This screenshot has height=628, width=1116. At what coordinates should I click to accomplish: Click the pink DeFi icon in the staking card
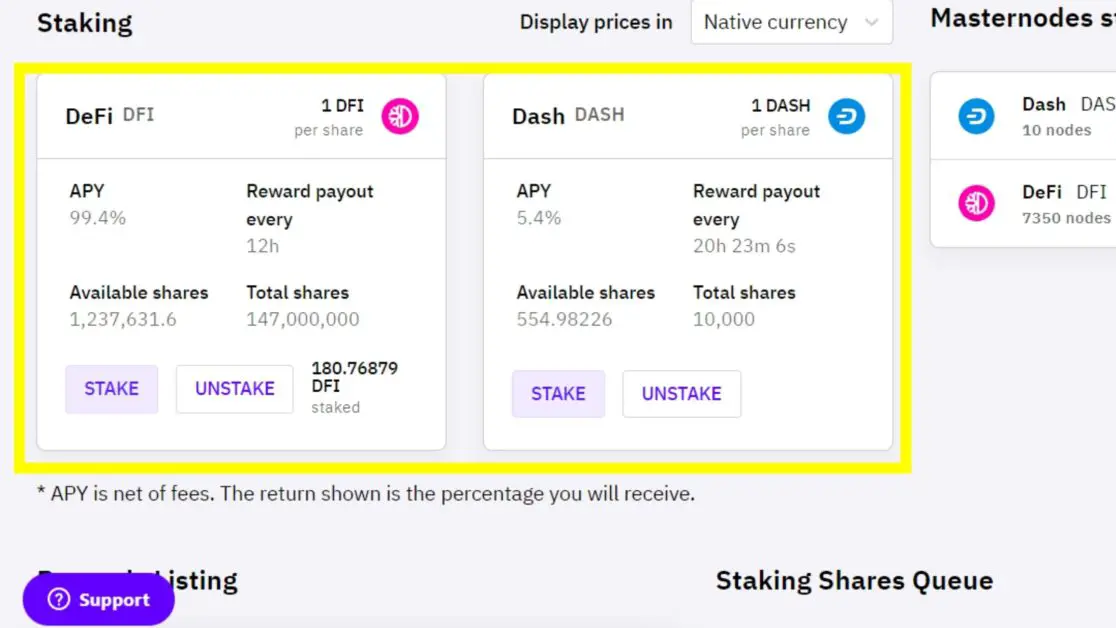point(400,116)
